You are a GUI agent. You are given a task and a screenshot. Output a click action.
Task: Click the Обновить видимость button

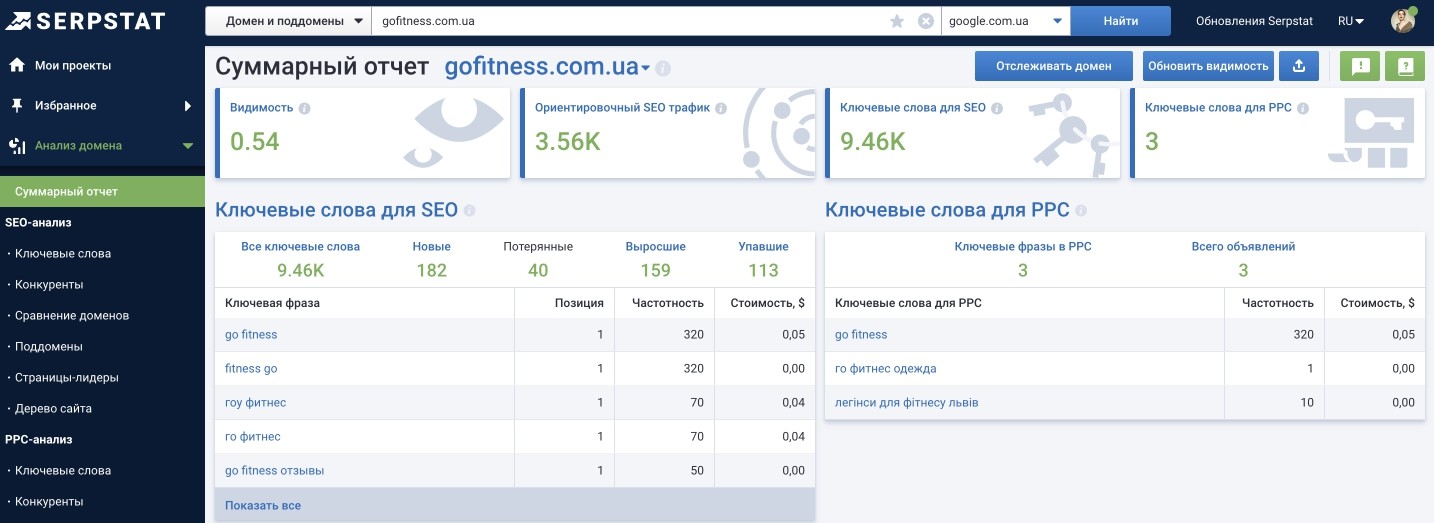[x=1208, y=66]
